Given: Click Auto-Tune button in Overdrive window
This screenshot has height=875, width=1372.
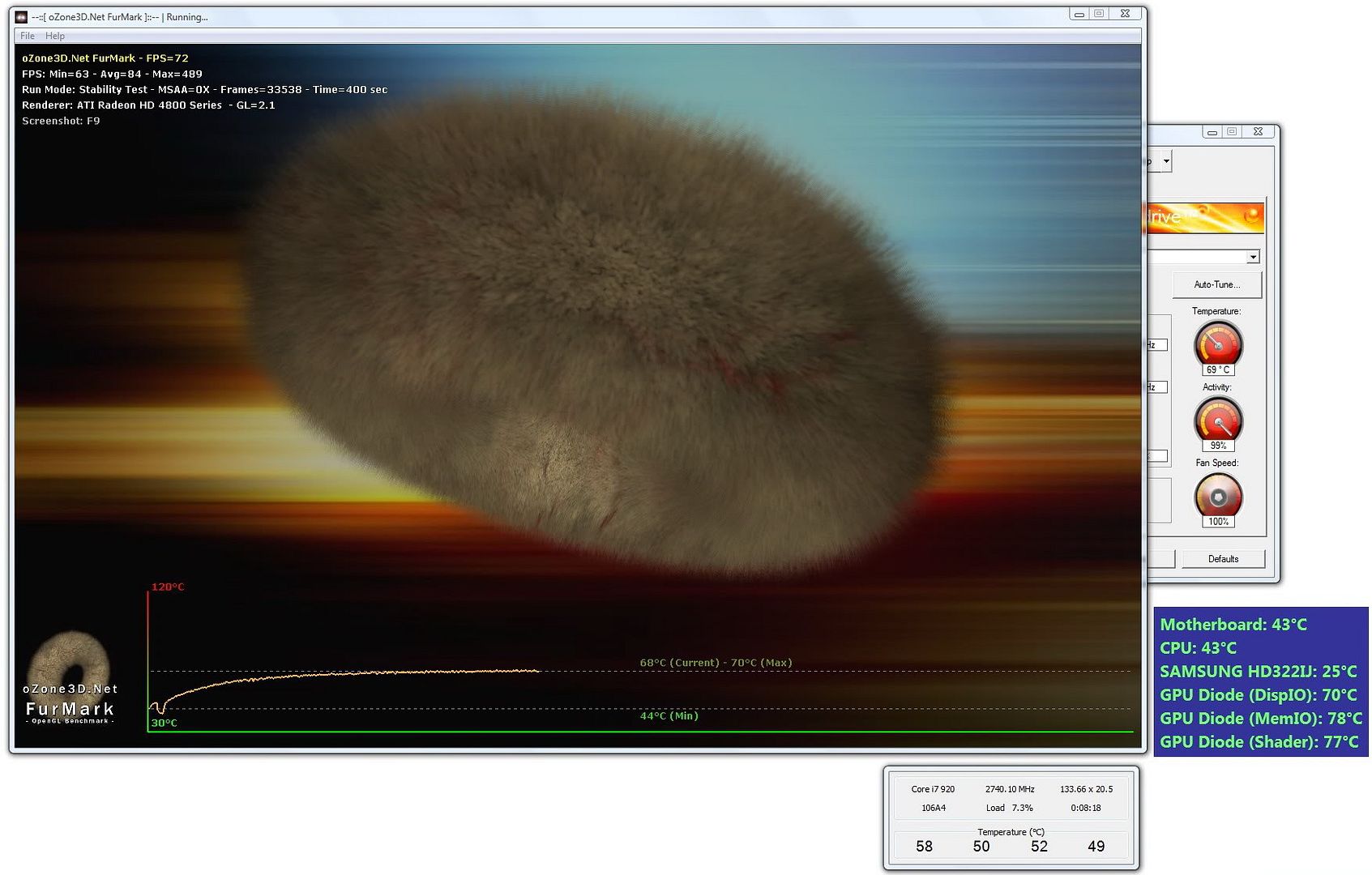Looking at the screenshot, I should (1216, 284).
